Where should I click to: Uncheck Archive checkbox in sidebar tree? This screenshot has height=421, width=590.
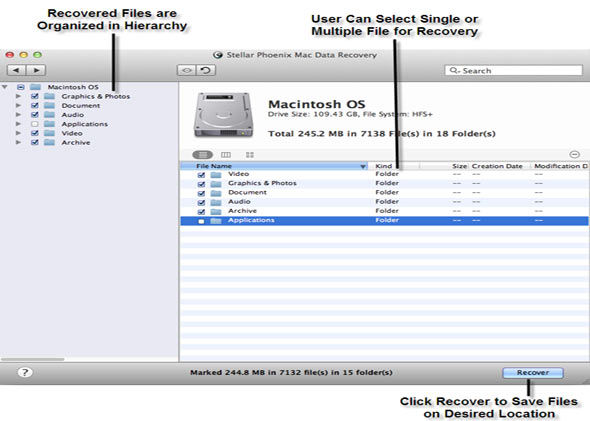pos(35,142)
